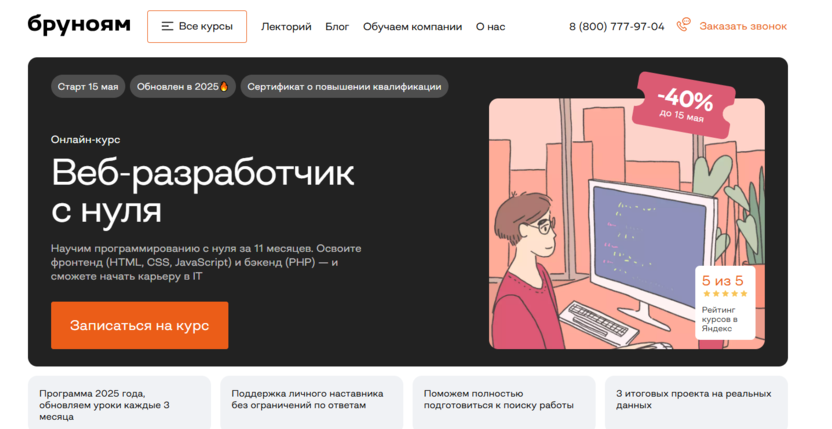
Task: Click the Онлайн-курс label
Action: (85, 140)
